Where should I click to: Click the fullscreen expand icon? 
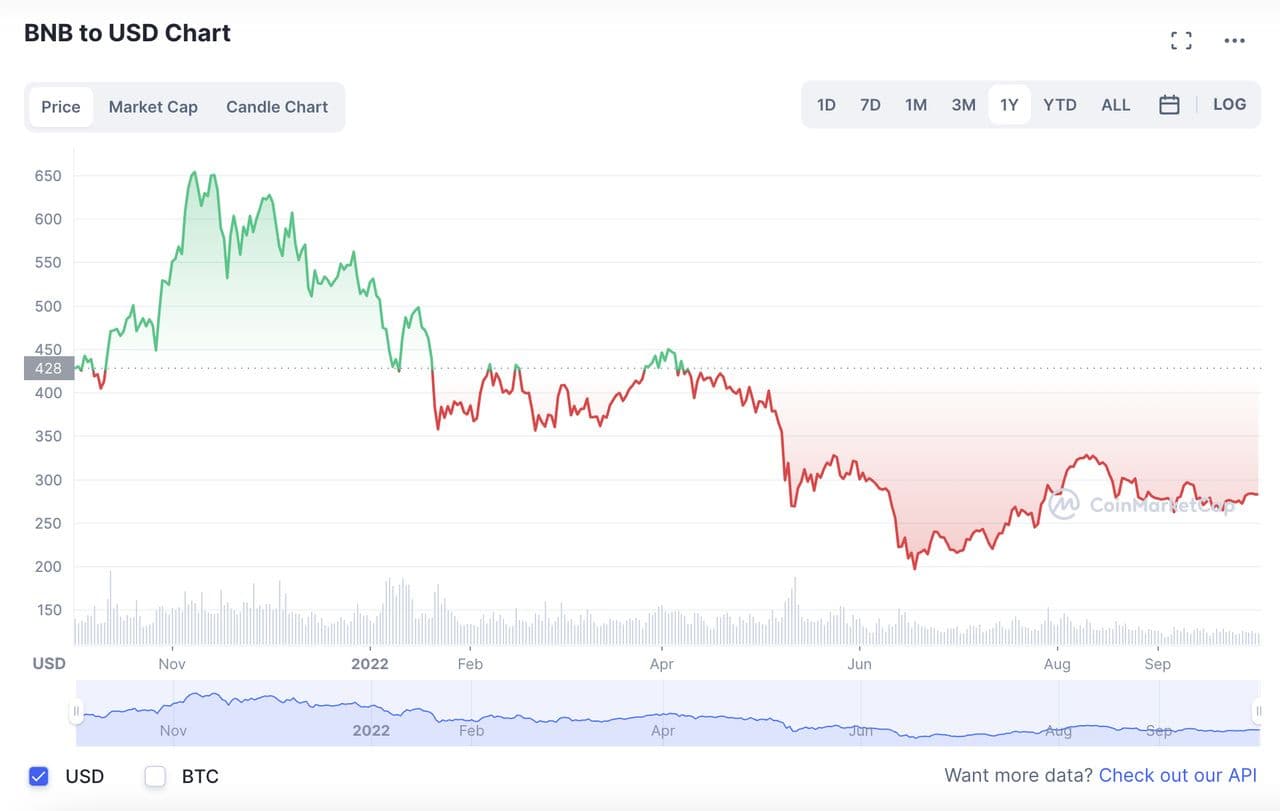tap(1181, 40)
